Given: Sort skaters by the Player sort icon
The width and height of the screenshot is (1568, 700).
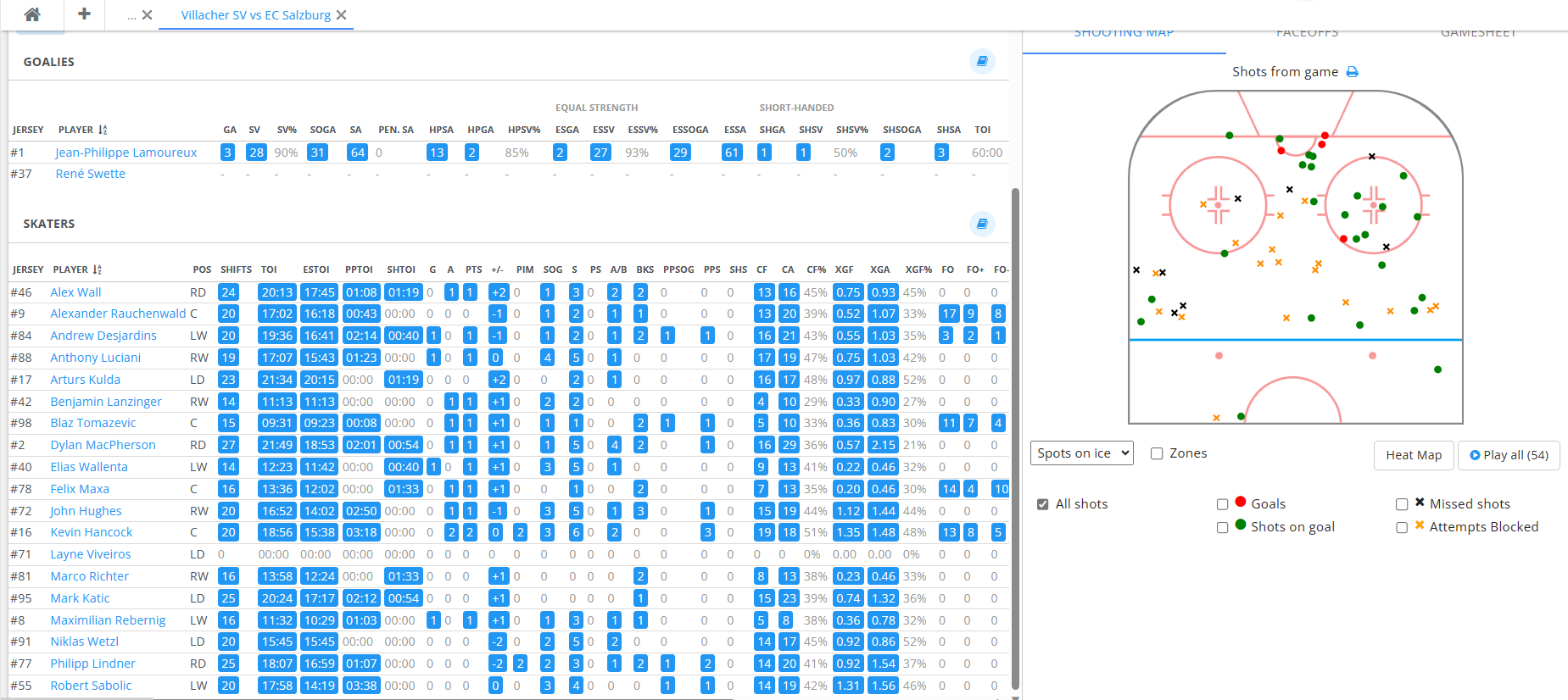Looking at the screenshot, I should (x=98, y=269).
